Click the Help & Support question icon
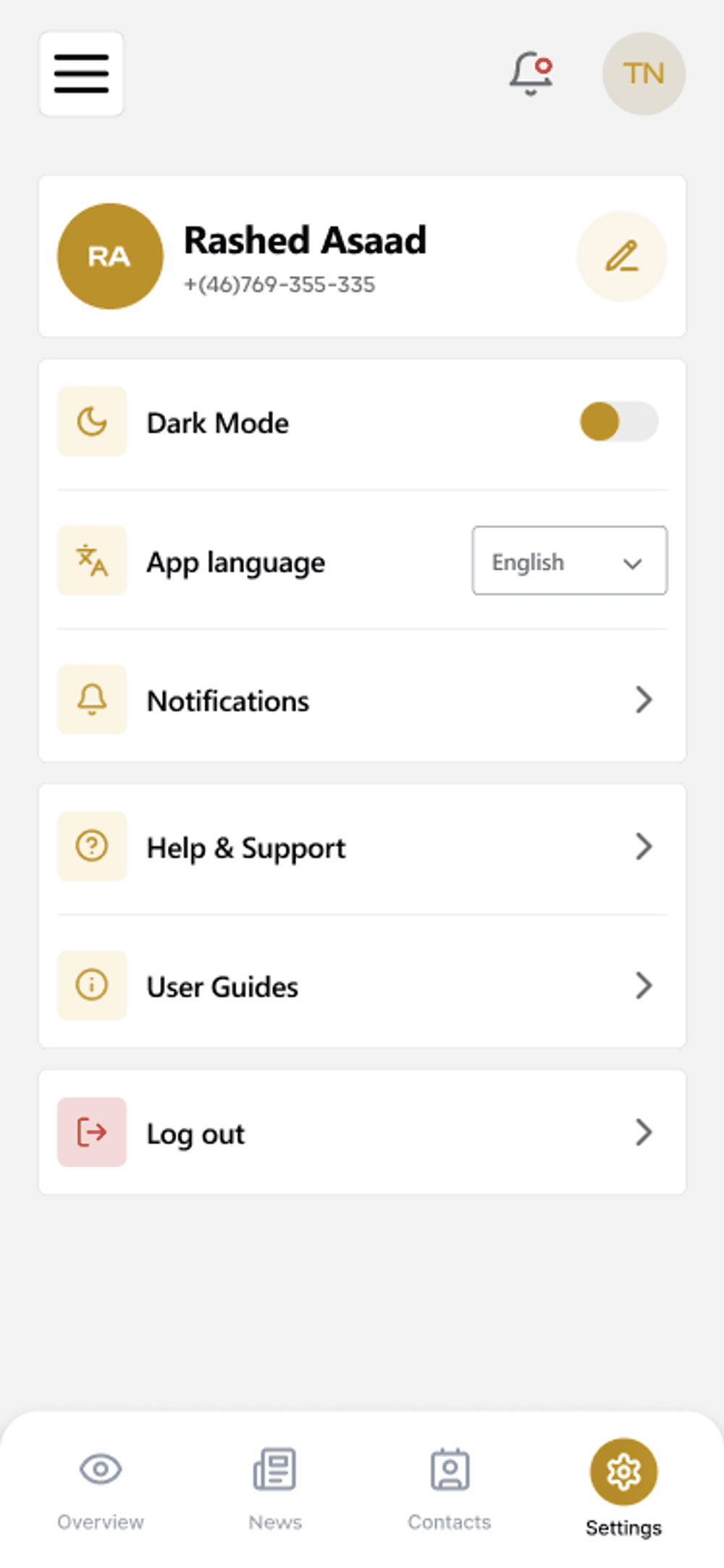724x1568 pixels. (92, 846)
